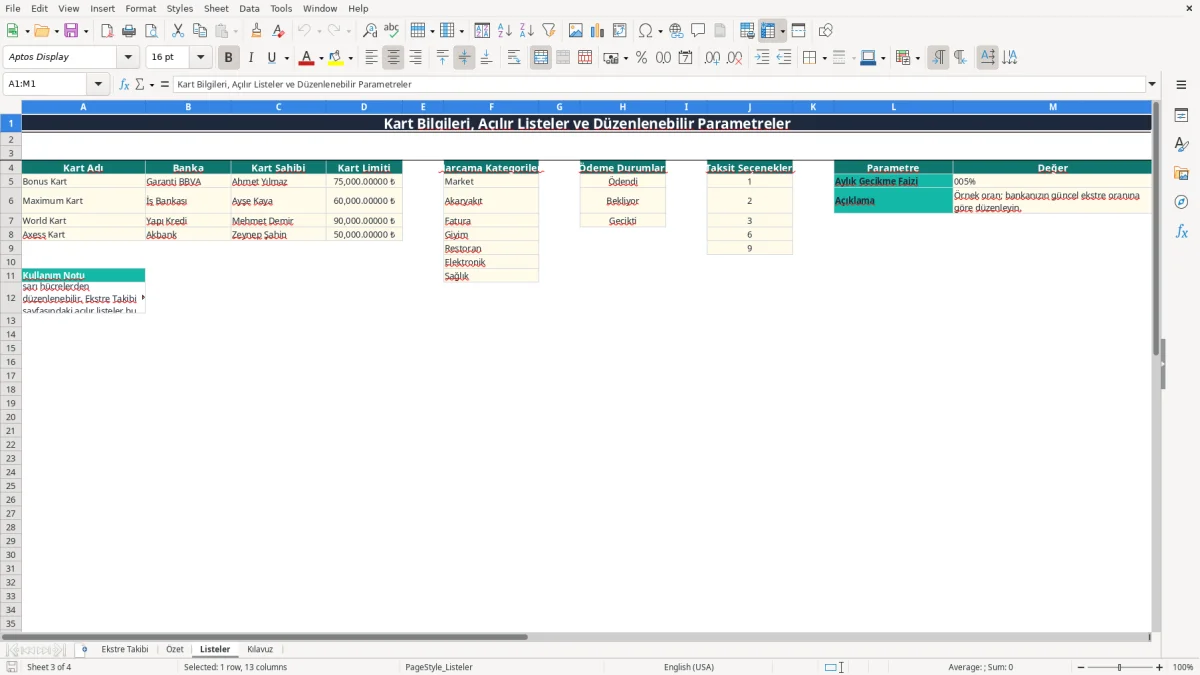1200x675 pixels.
Task: Toggle Wrap Text
Action: click(x=514, y=58)
